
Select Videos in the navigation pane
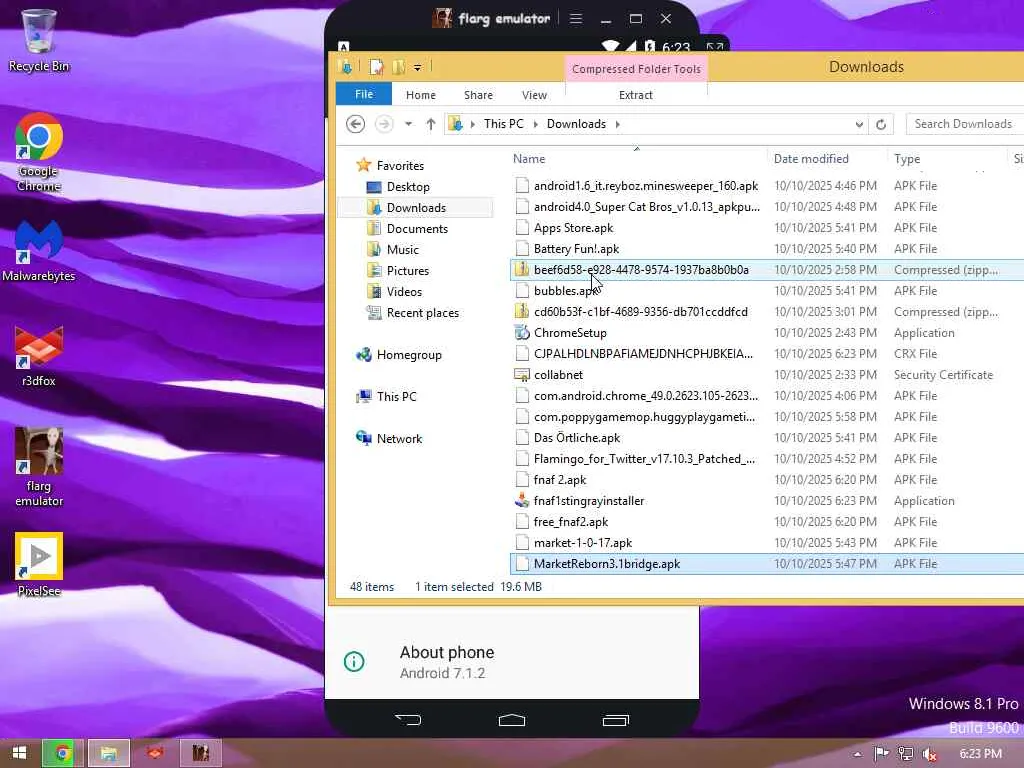pos(404,291)
